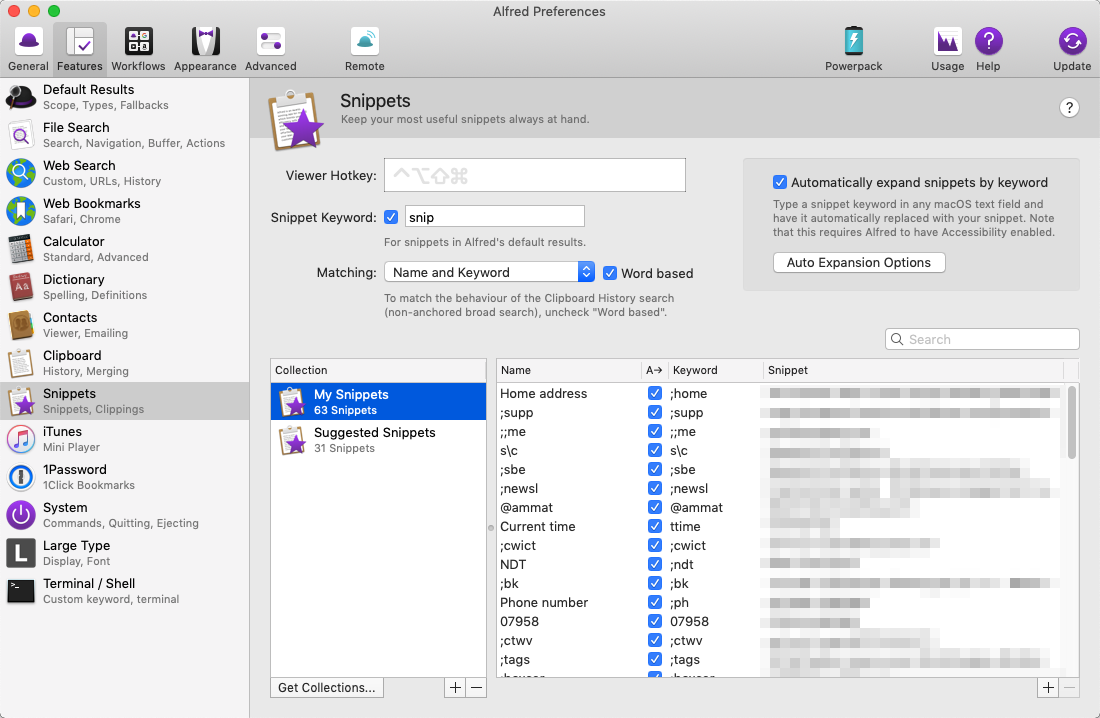Select the Large Type sidebar icon
The height and width of the screenshot is (718, 1100).
pos(21,552)
